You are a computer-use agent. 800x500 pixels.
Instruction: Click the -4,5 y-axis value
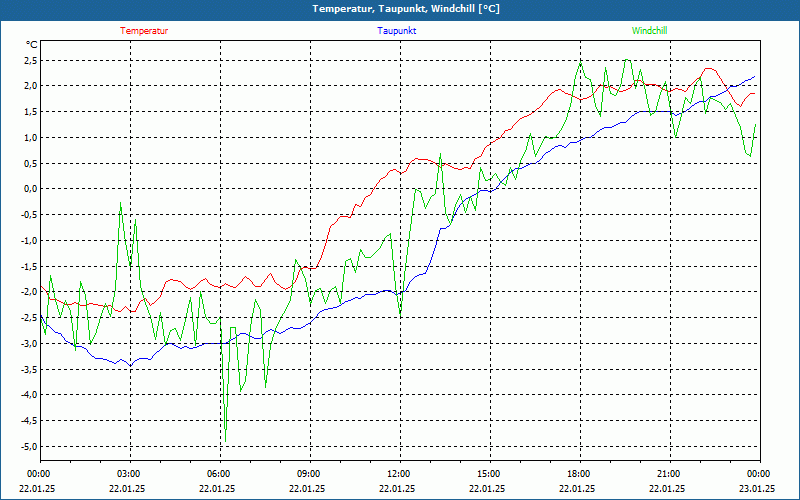pos(30,421)
